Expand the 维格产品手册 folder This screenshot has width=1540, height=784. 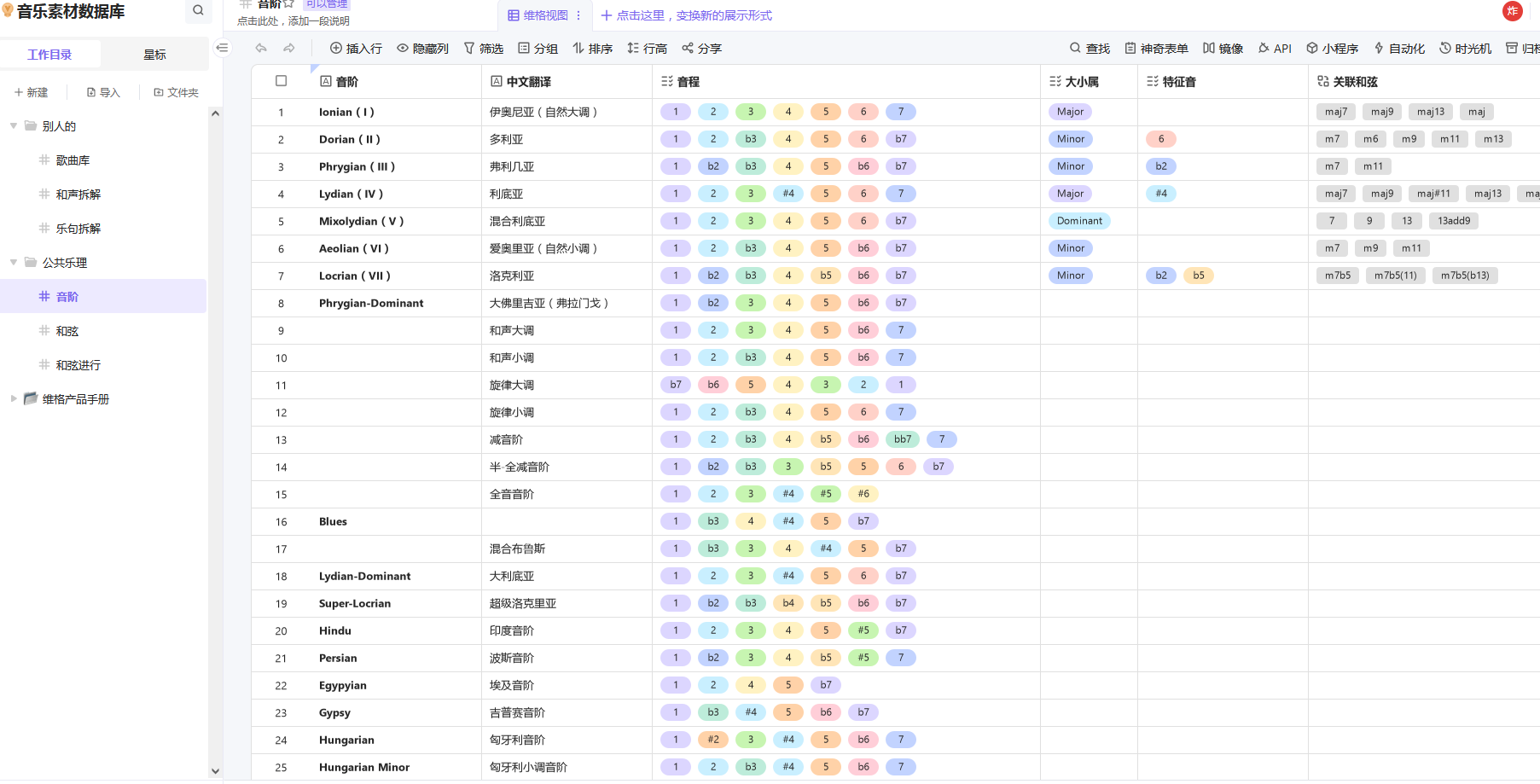coord(14,398)
